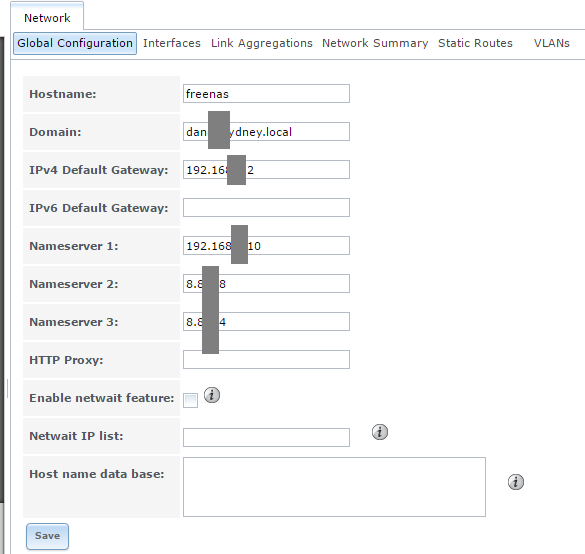The width and height of the screenshot is (585, 554).
Task: Focus the Hostname field containing freenas
Action: pos(266,94)
